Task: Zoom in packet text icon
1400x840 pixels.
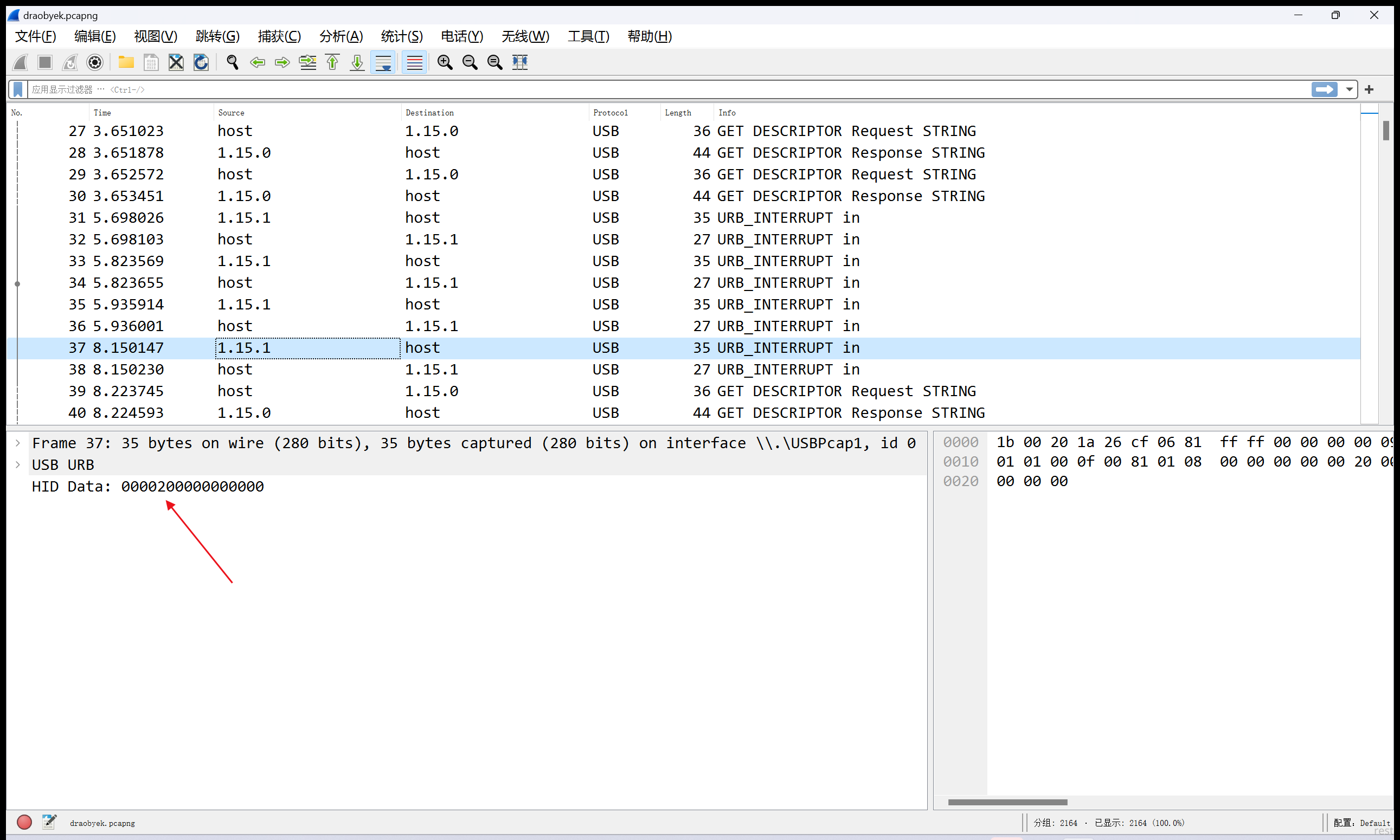Action: click(445, 62)
